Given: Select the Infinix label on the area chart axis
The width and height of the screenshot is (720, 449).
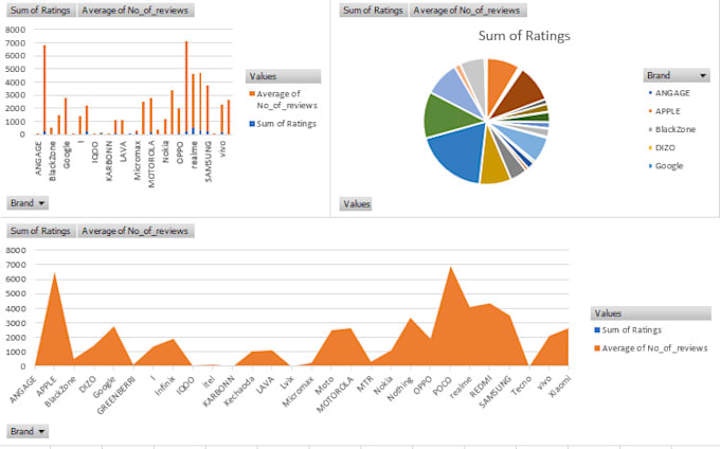Looking at the screenshot, I should (165, 385).
